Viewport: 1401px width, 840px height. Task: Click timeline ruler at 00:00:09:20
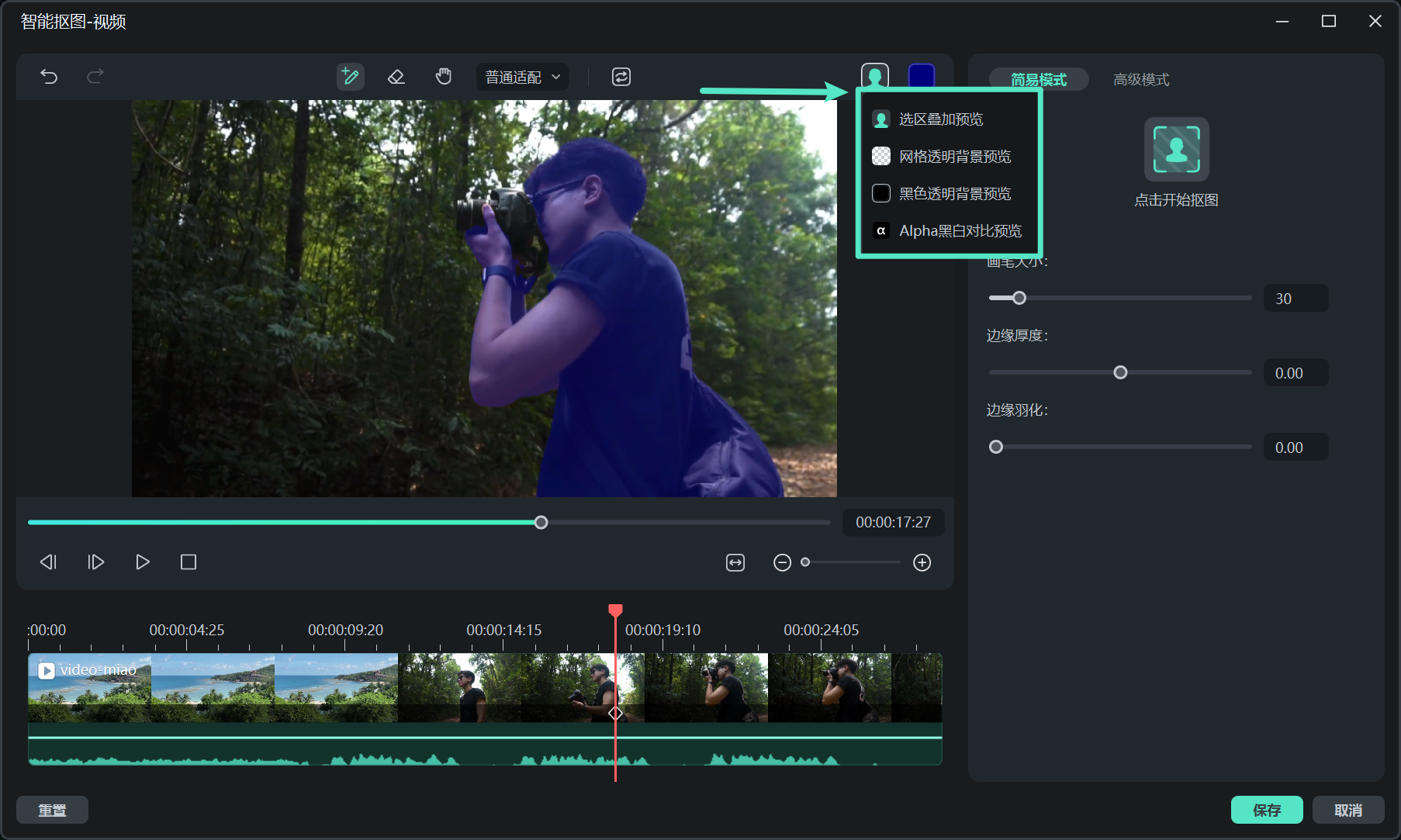pyautogui.click(x=345, y=630)
